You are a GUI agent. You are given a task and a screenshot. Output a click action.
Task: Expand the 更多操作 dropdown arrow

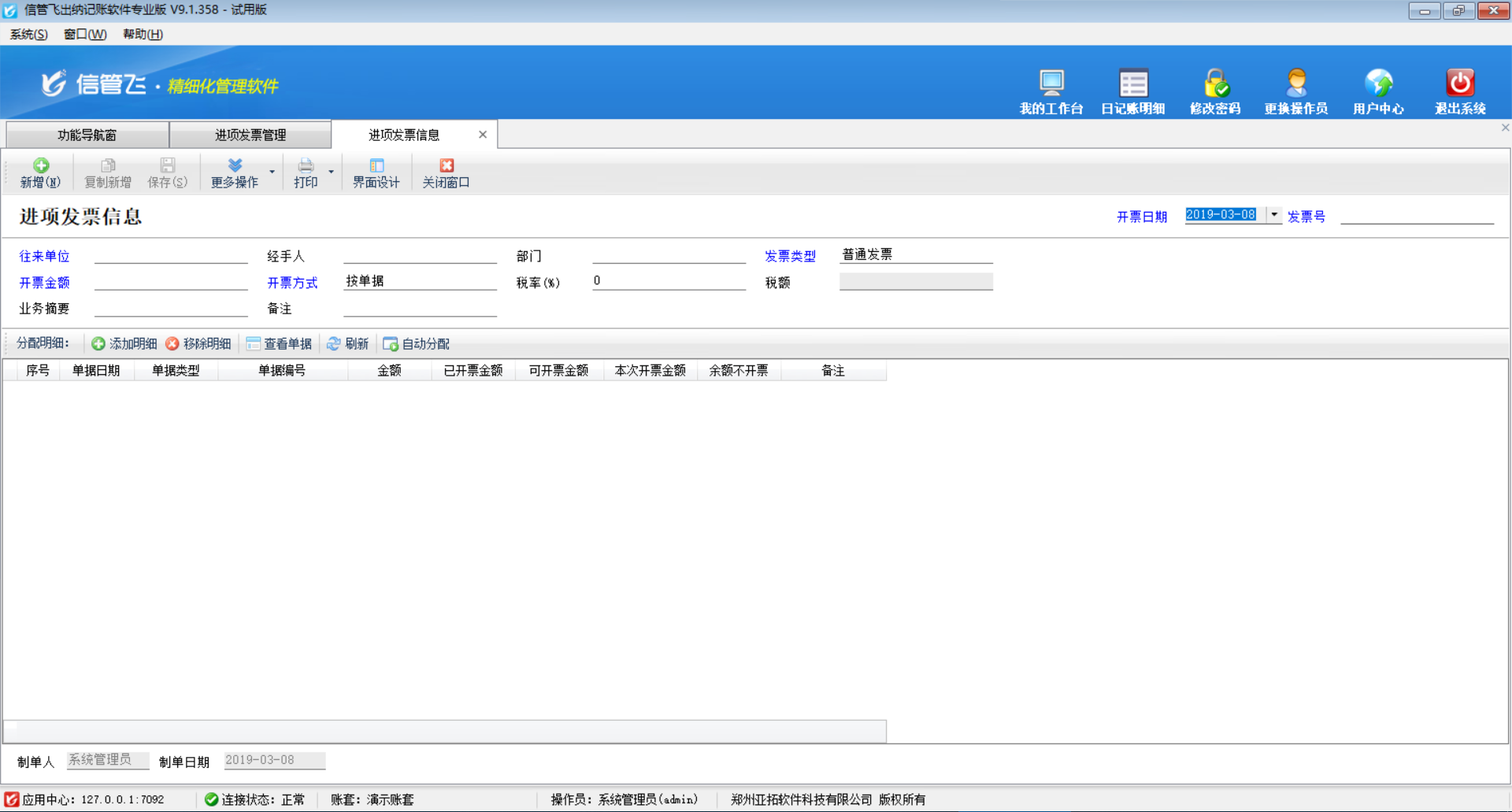272,172
